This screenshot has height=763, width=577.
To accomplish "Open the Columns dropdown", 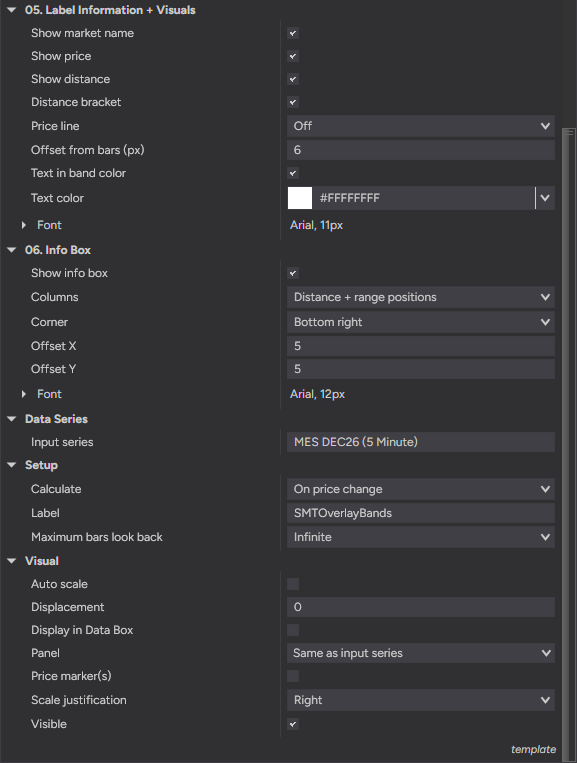I will pyautogui.click(x=421, y=297).
